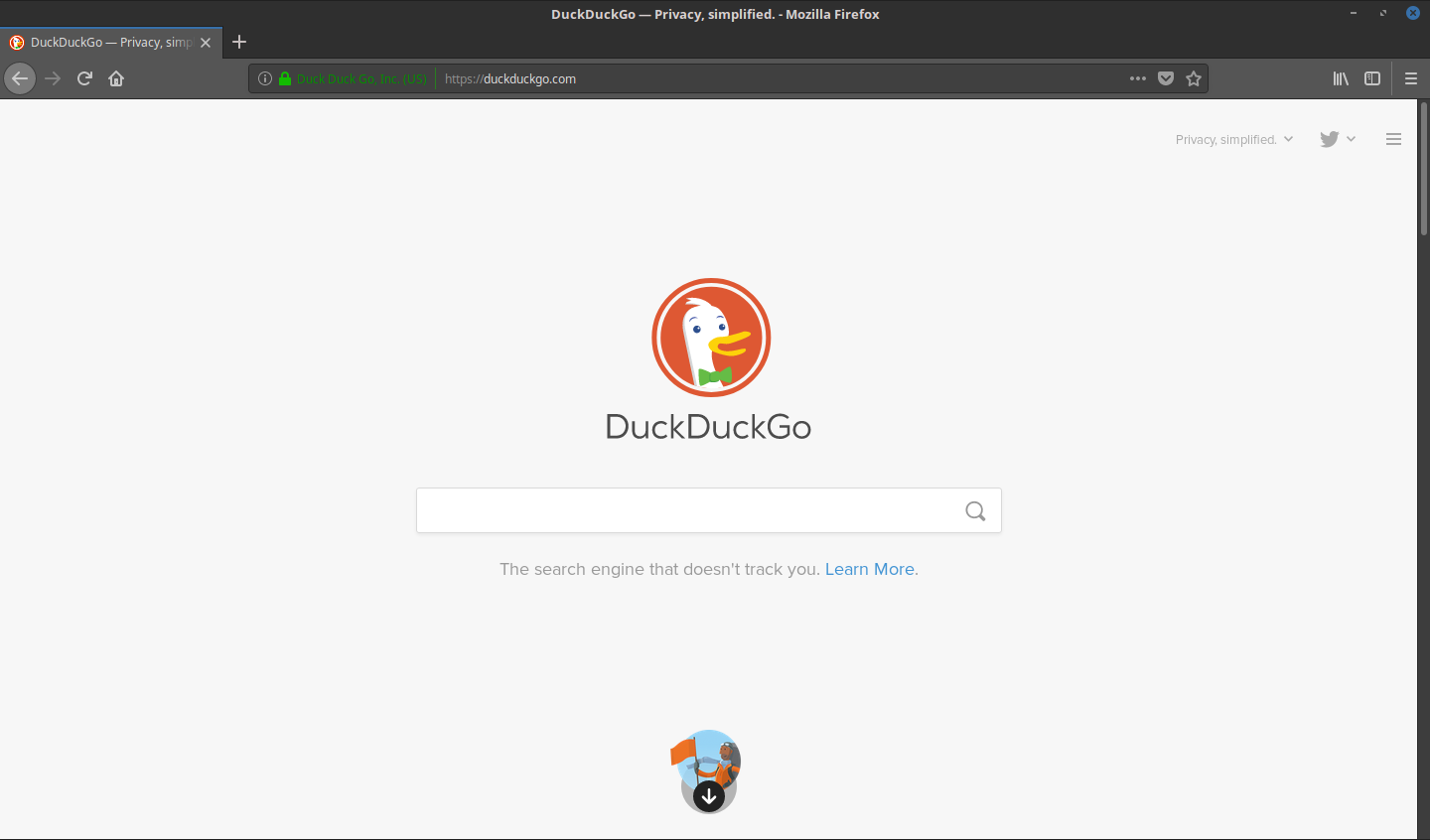1430x840 pixels.
Task: Go back using the back arrow button
Action: 20,78
